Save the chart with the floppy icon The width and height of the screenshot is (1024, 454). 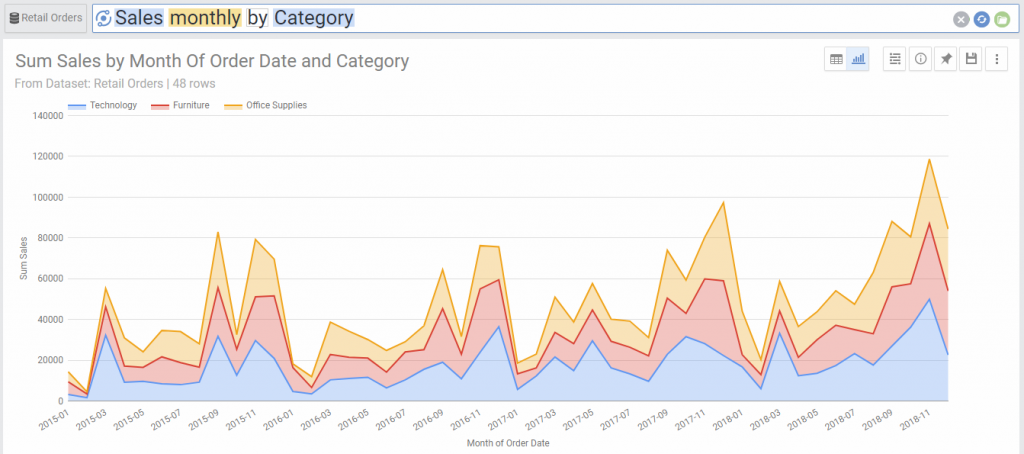(x=970, y=60)
